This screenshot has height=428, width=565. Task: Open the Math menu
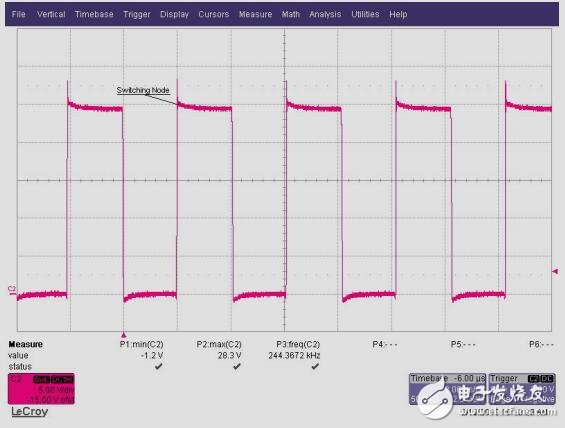pos(290,14)
